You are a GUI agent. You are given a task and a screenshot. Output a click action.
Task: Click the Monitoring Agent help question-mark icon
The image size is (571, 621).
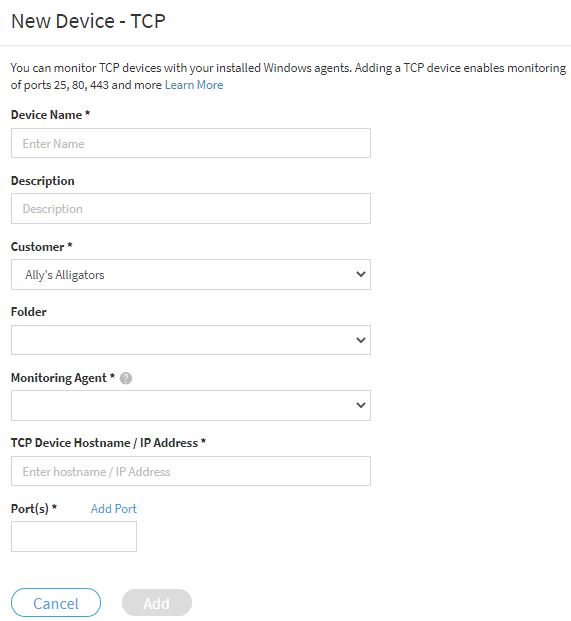point(126,378)
